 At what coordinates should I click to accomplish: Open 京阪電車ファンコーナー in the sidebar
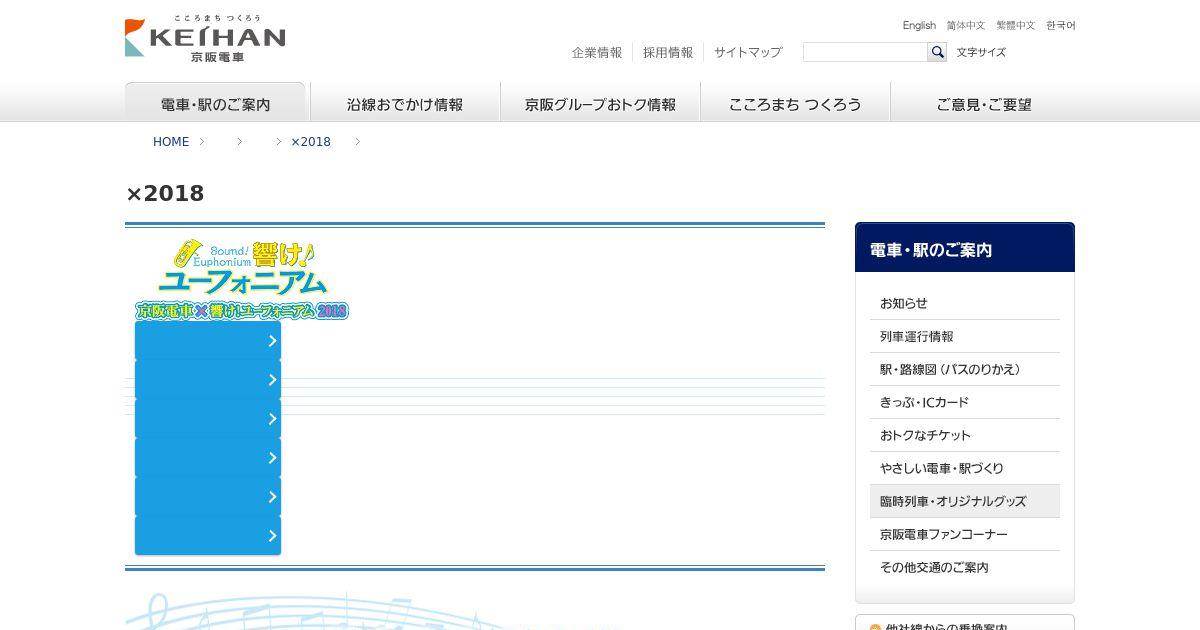[965, 534]
